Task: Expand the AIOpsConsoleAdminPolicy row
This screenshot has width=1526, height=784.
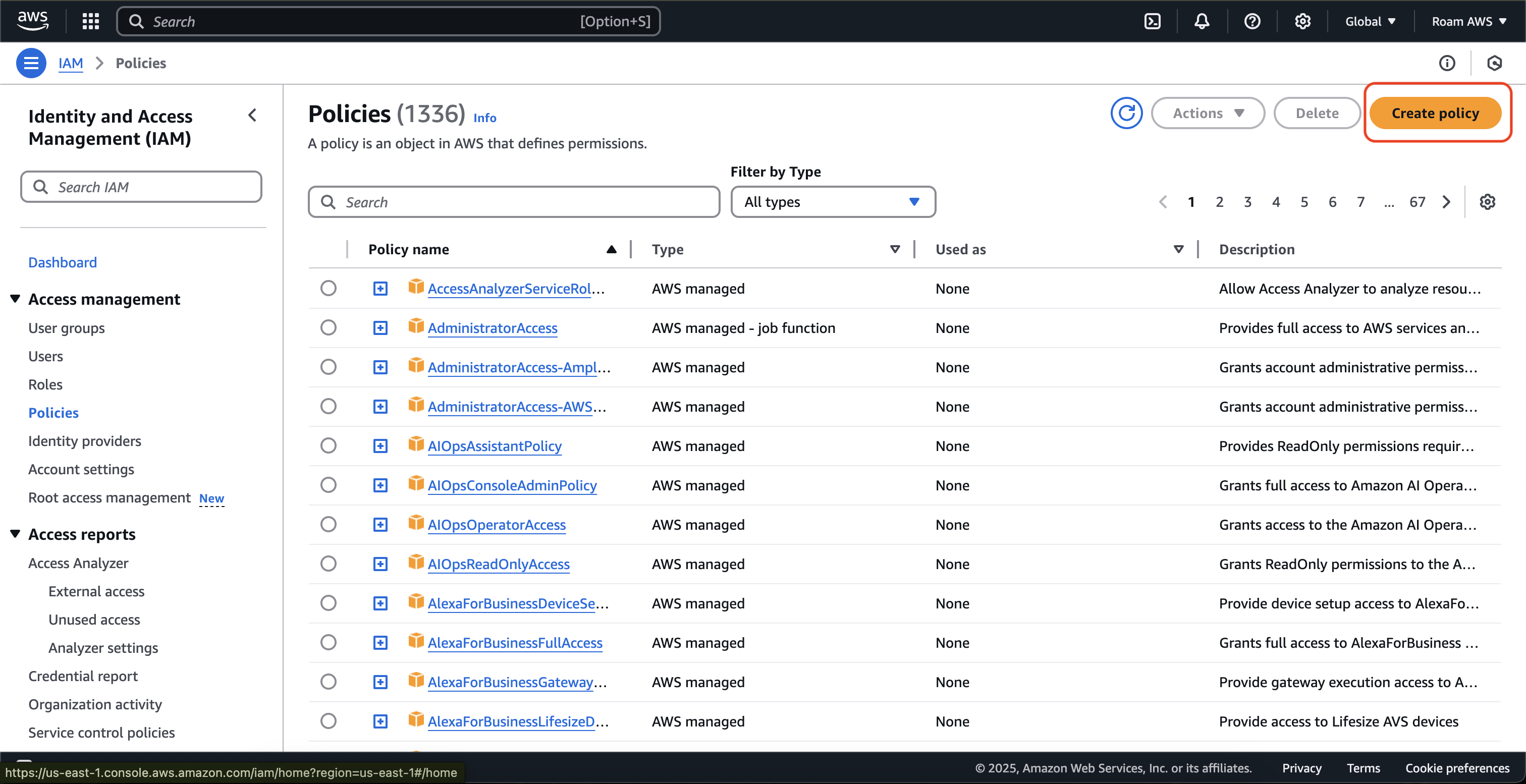Action: 380,485
